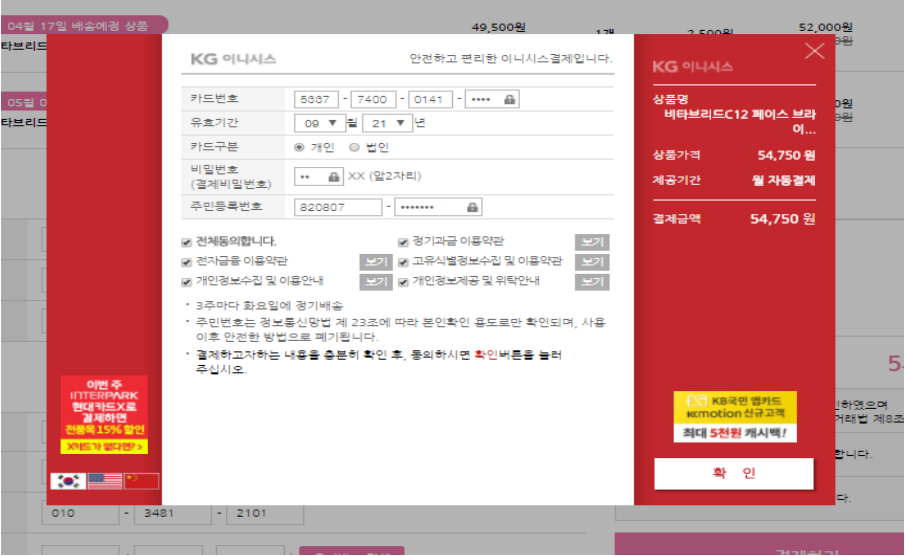Uncheck the 전자금융 이용약관 checkbox

pyautogui.click(x=187, y=262)
